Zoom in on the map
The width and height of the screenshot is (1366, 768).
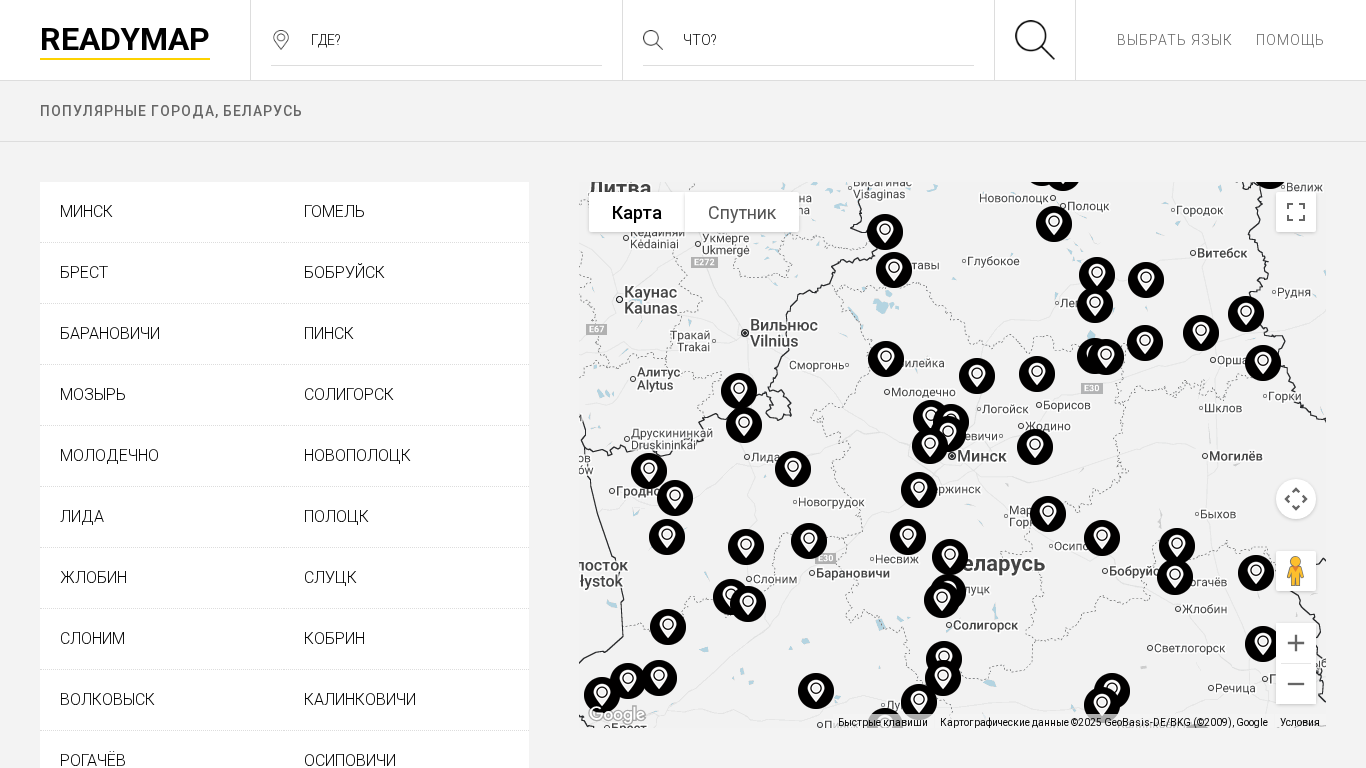point(1296,643)
